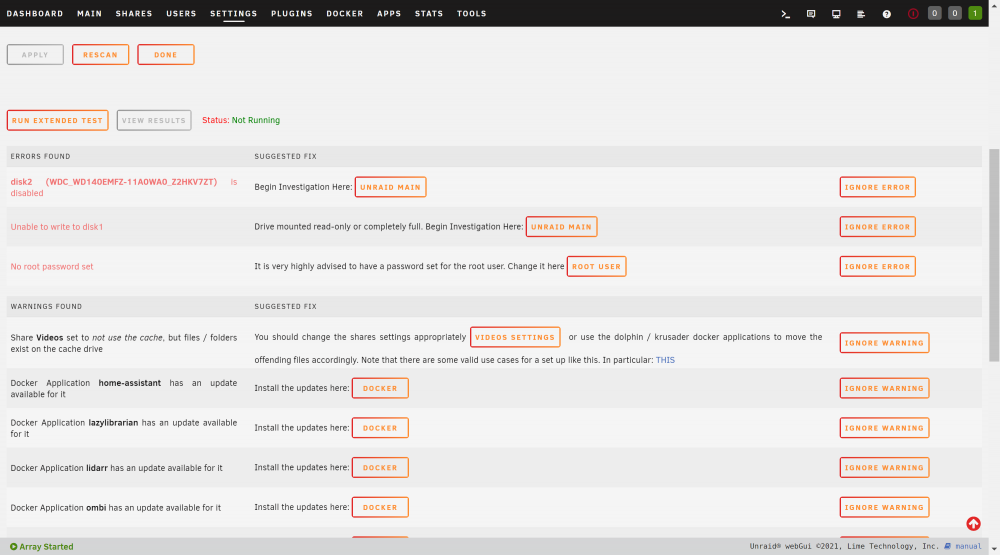The image size is (1000, 555).
Task: Click the red back-to-top arrow icon
Action: (x=973, y=524)
